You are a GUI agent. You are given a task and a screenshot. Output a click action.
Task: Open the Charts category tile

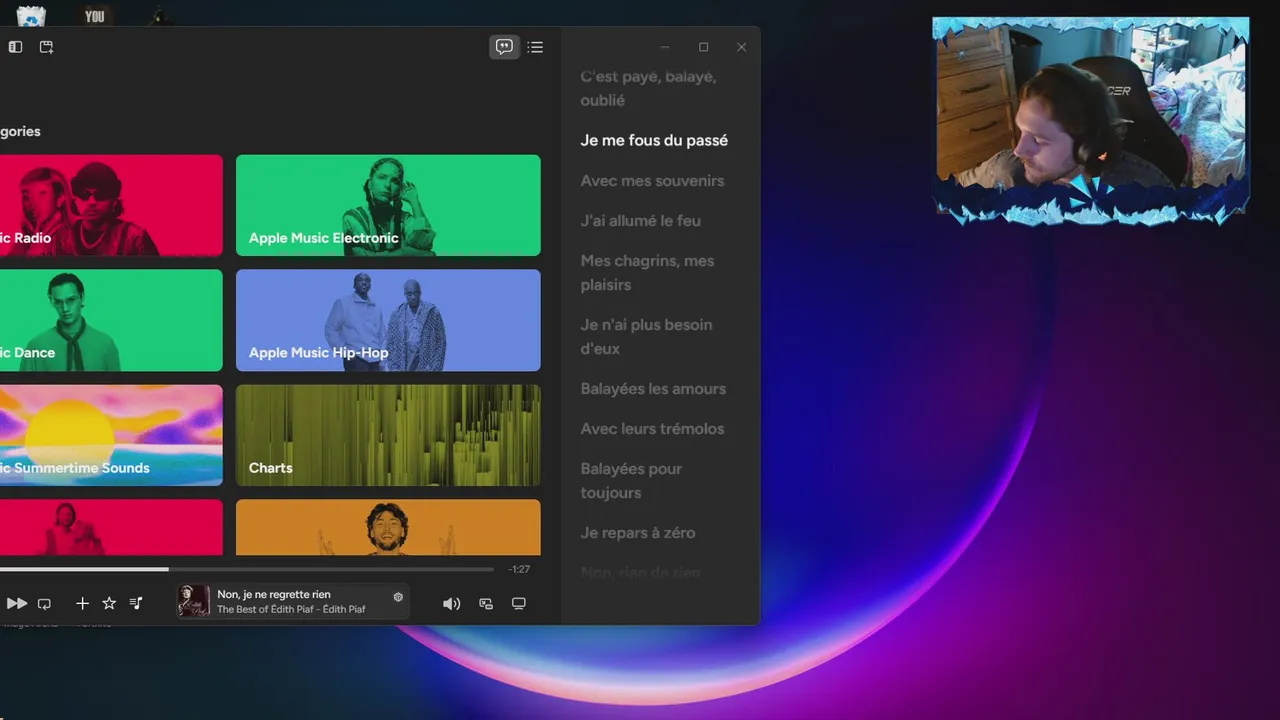(x=388, y=435)
